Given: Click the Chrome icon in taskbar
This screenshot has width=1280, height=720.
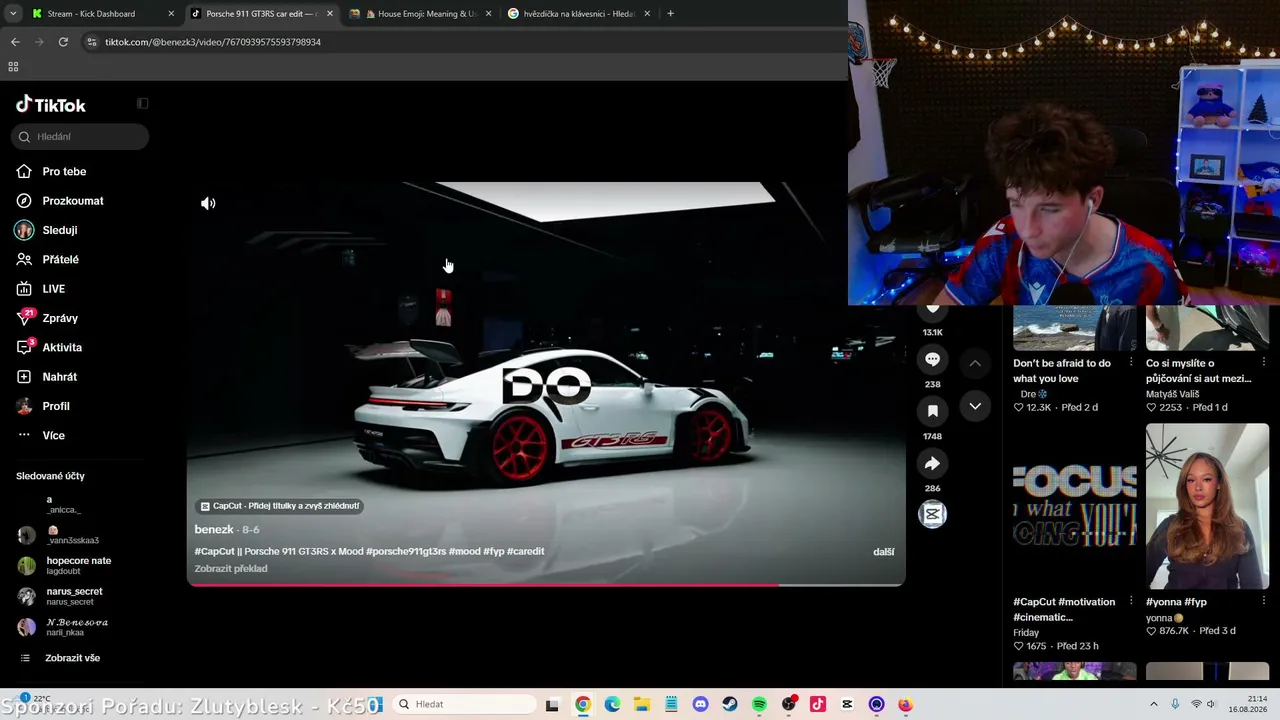Looking at the screenshot, I should [x=583, y=705].
